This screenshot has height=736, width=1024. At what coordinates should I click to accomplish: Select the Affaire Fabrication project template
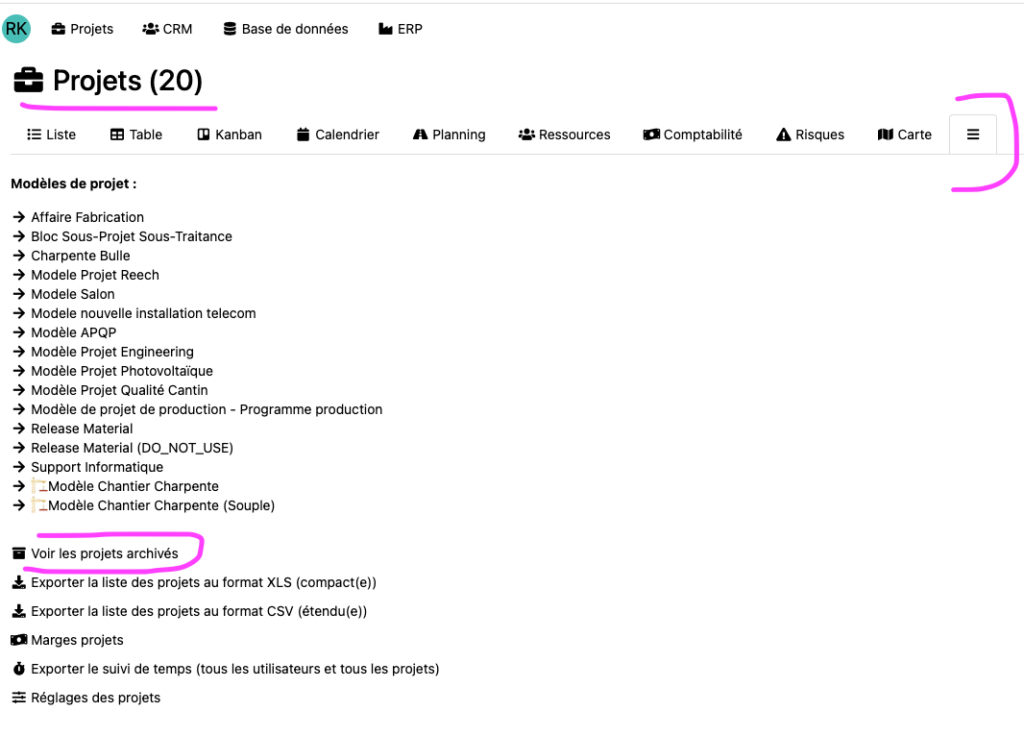click(87, 218)
